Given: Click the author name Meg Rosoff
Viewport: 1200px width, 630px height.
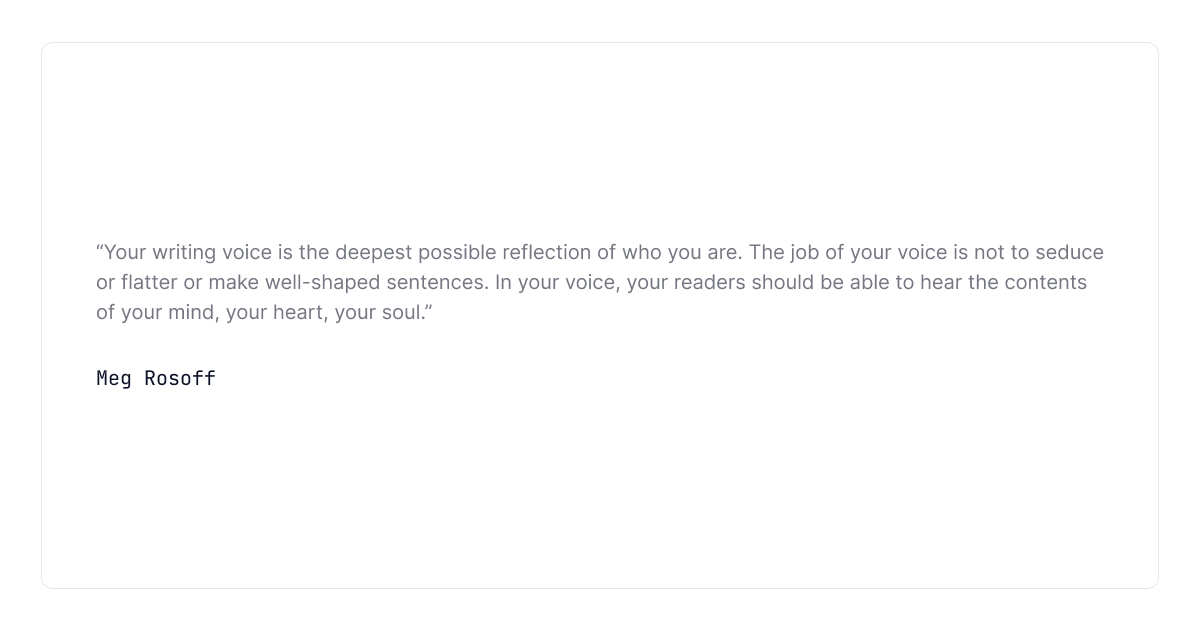Looking at the screenshot, I should tap(156, 378).
